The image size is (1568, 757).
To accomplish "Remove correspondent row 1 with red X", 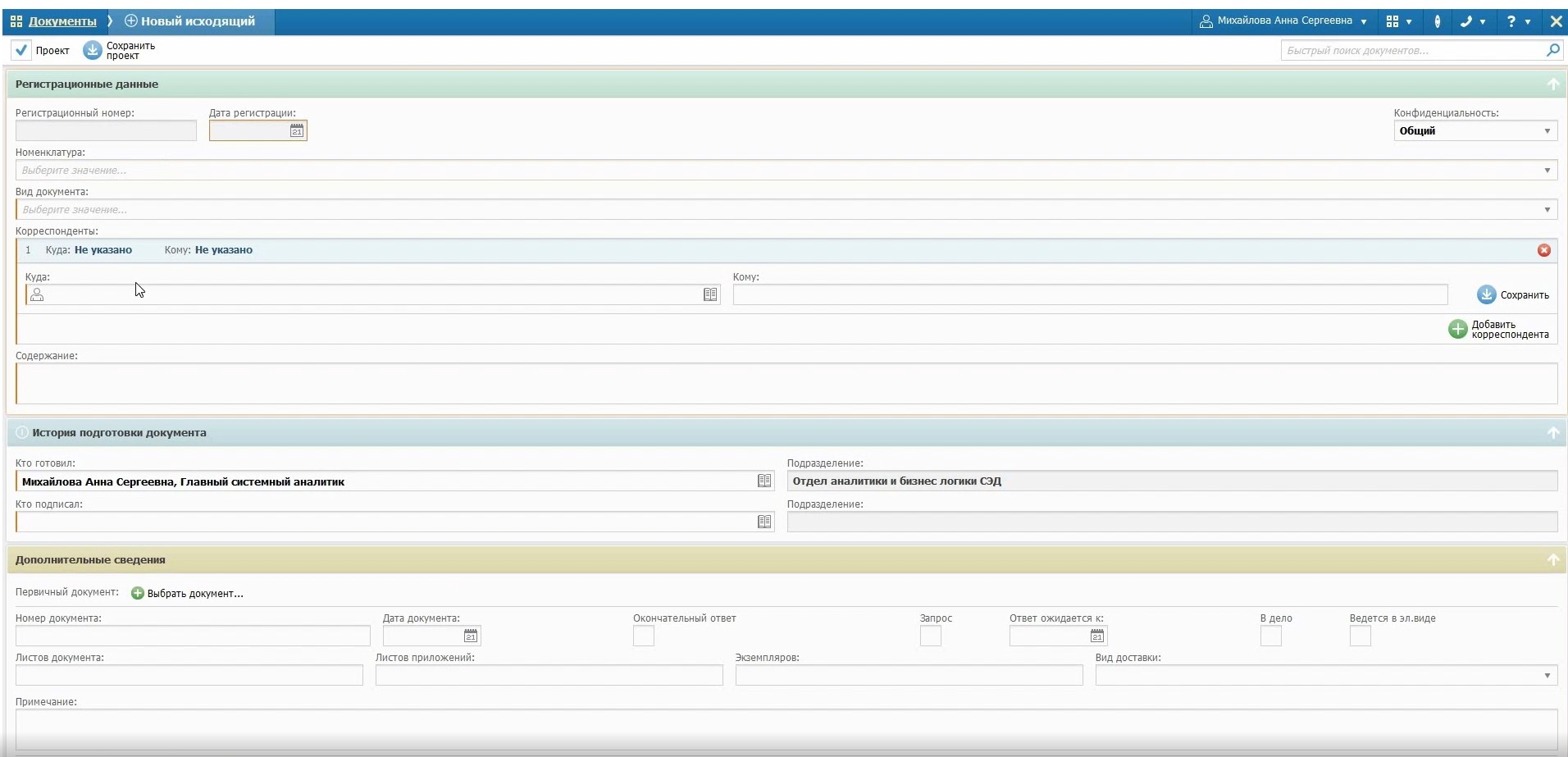I will pyautogui.click(x=1543, y=250).
